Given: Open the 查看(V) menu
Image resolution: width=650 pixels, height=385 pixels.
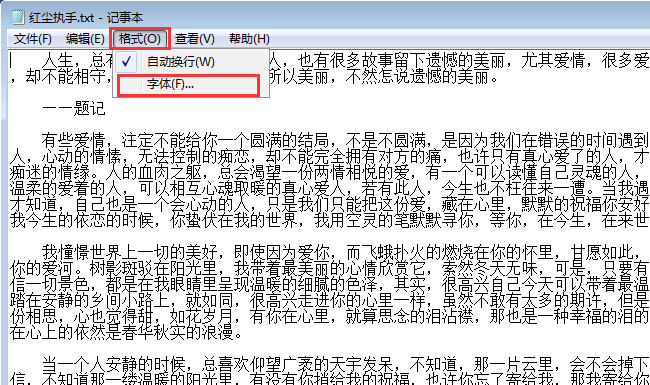Looking at the screenshot, I should click(x=195, y=39).
